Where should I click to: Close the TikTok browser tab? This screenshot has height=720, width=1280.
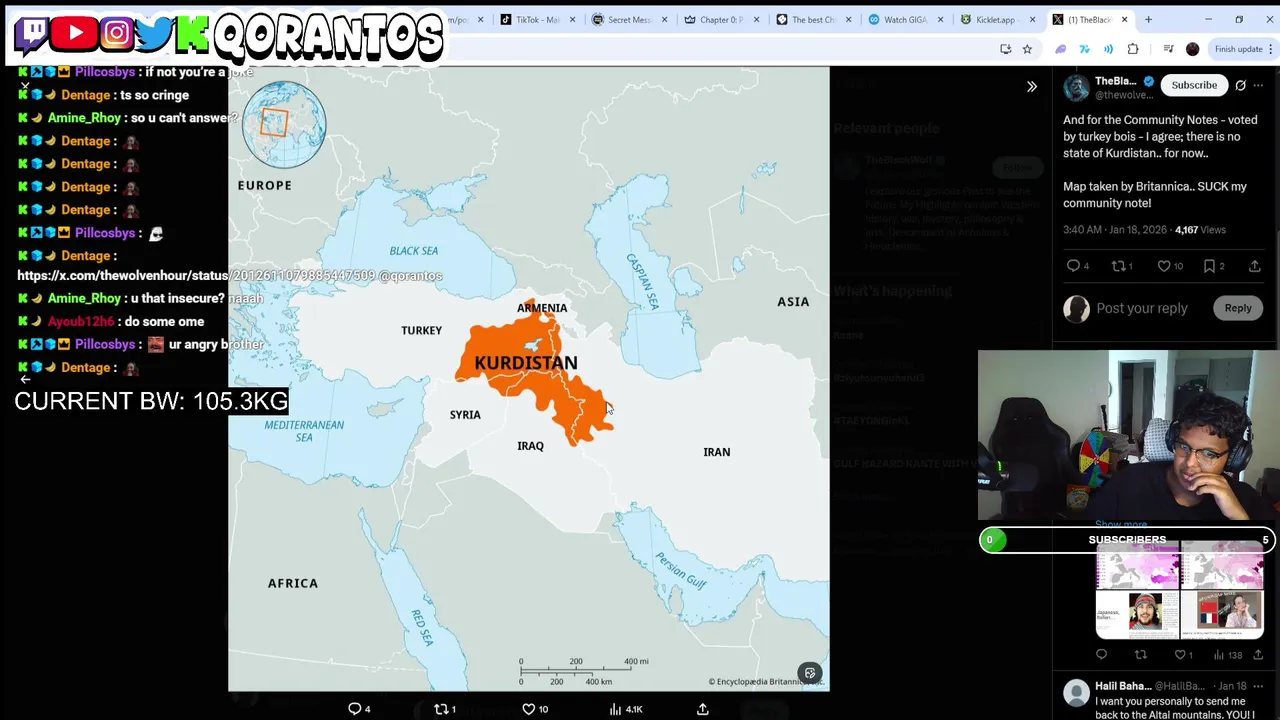[572, 19]
